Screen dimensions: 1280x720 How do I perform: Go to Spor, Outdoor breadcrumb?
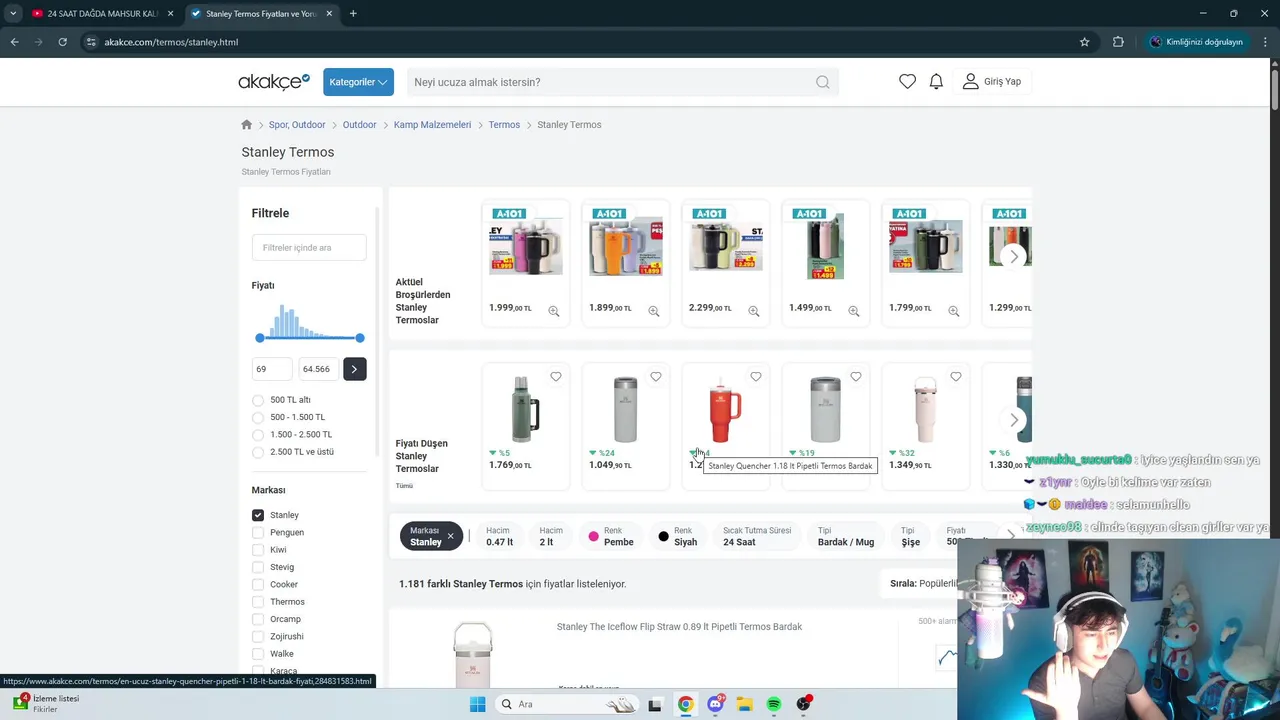[297, 125]
